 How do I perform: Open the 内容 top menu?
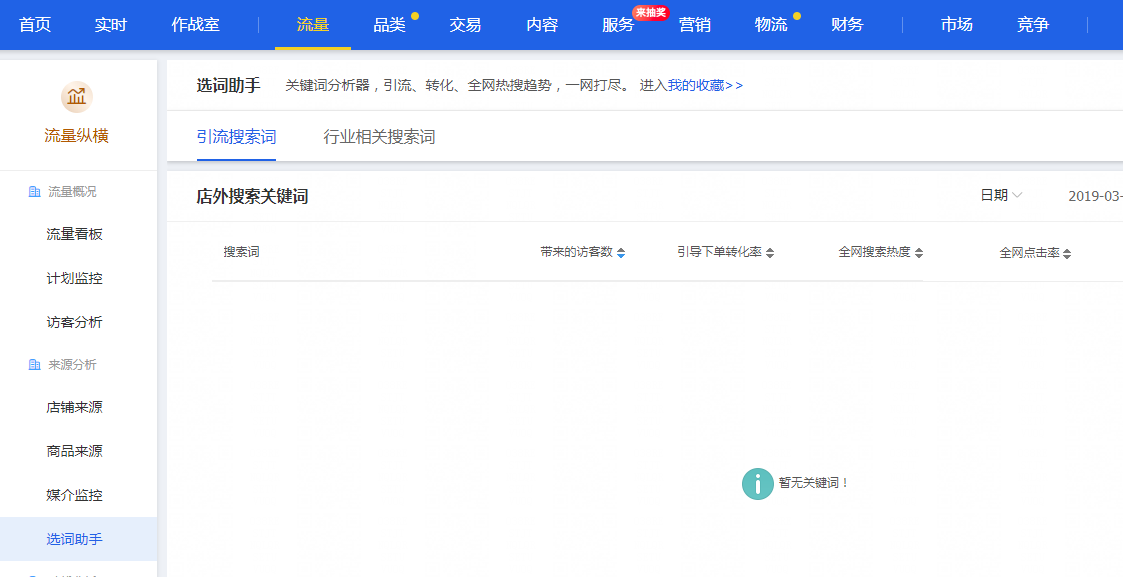point(542,25)
